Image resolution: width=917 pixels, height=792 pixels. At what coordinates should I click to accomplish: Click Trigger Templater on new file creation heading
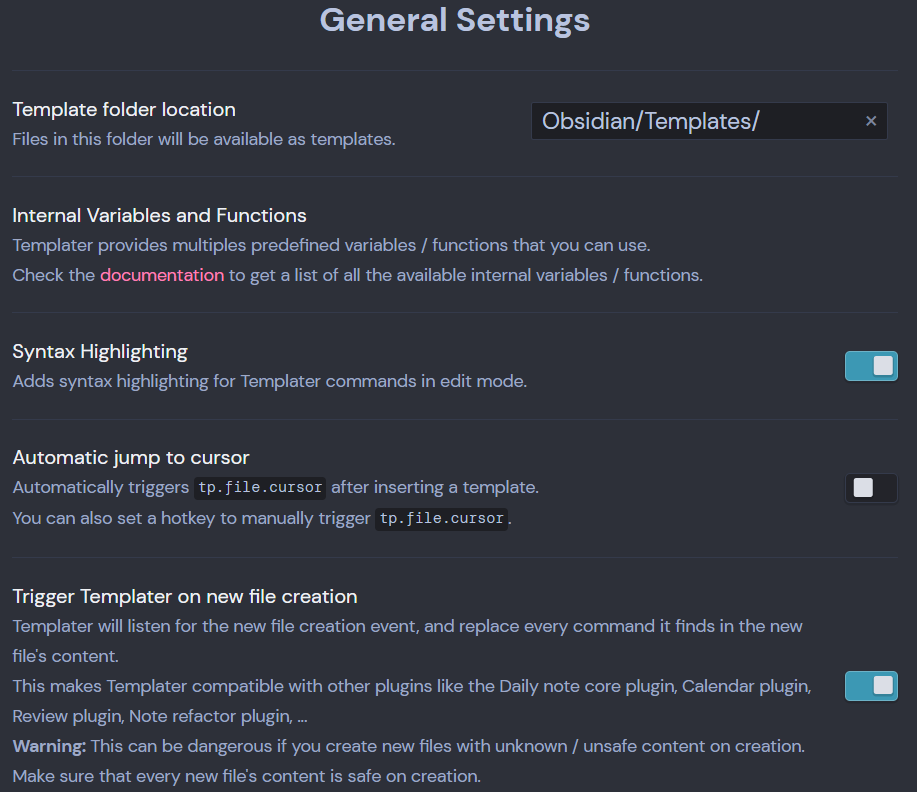click(184, 596)
